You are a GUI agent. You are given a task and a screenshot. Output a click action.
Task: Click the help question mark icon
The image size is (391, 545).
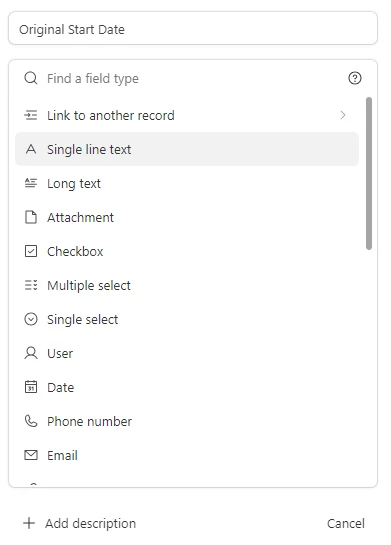click(x=355, y=78)
